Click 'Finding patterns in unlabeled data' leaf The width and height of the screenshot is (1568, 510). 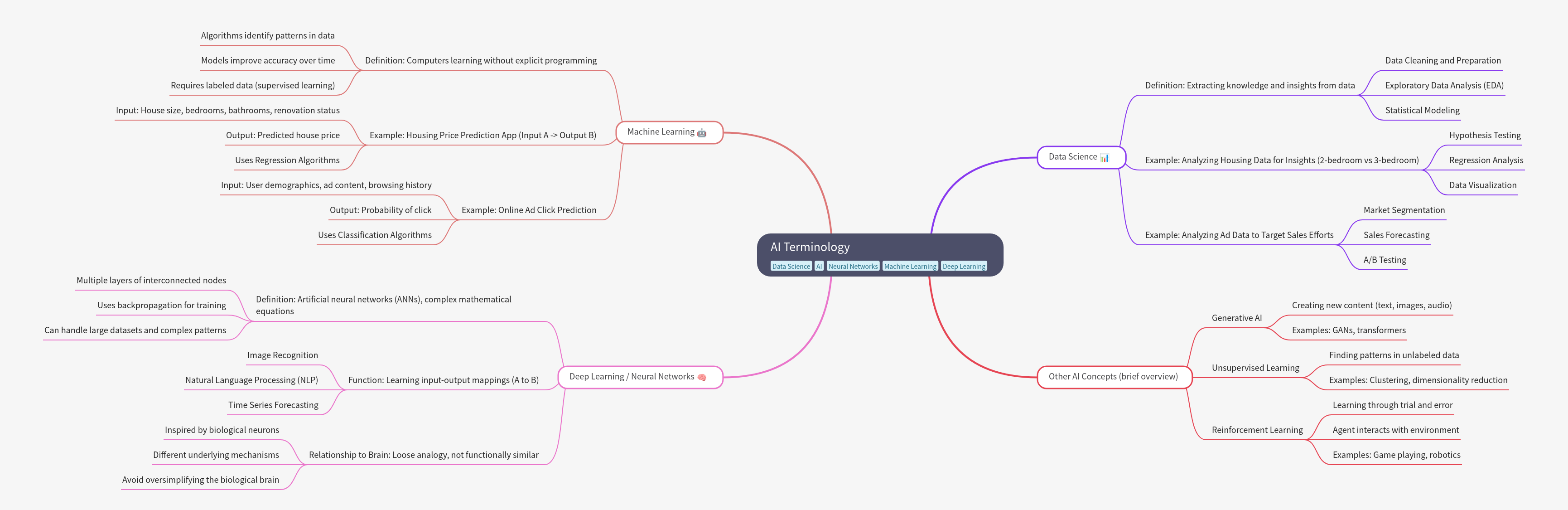coord(1393,355)
